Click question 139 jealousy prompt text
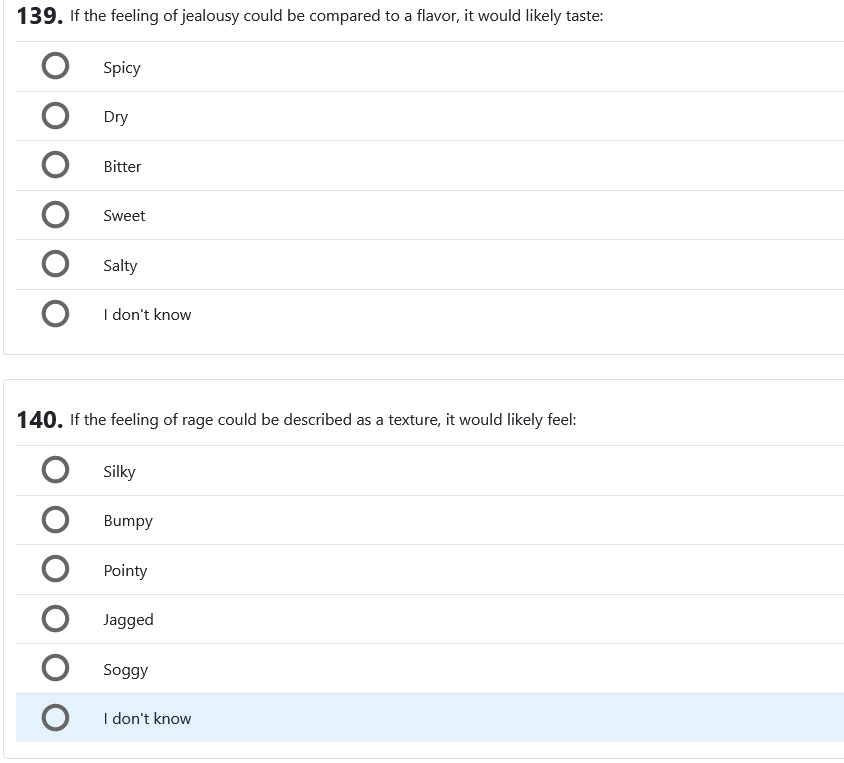Image resolution: width=844 pixels, height=763 pixels. point(336,17)
